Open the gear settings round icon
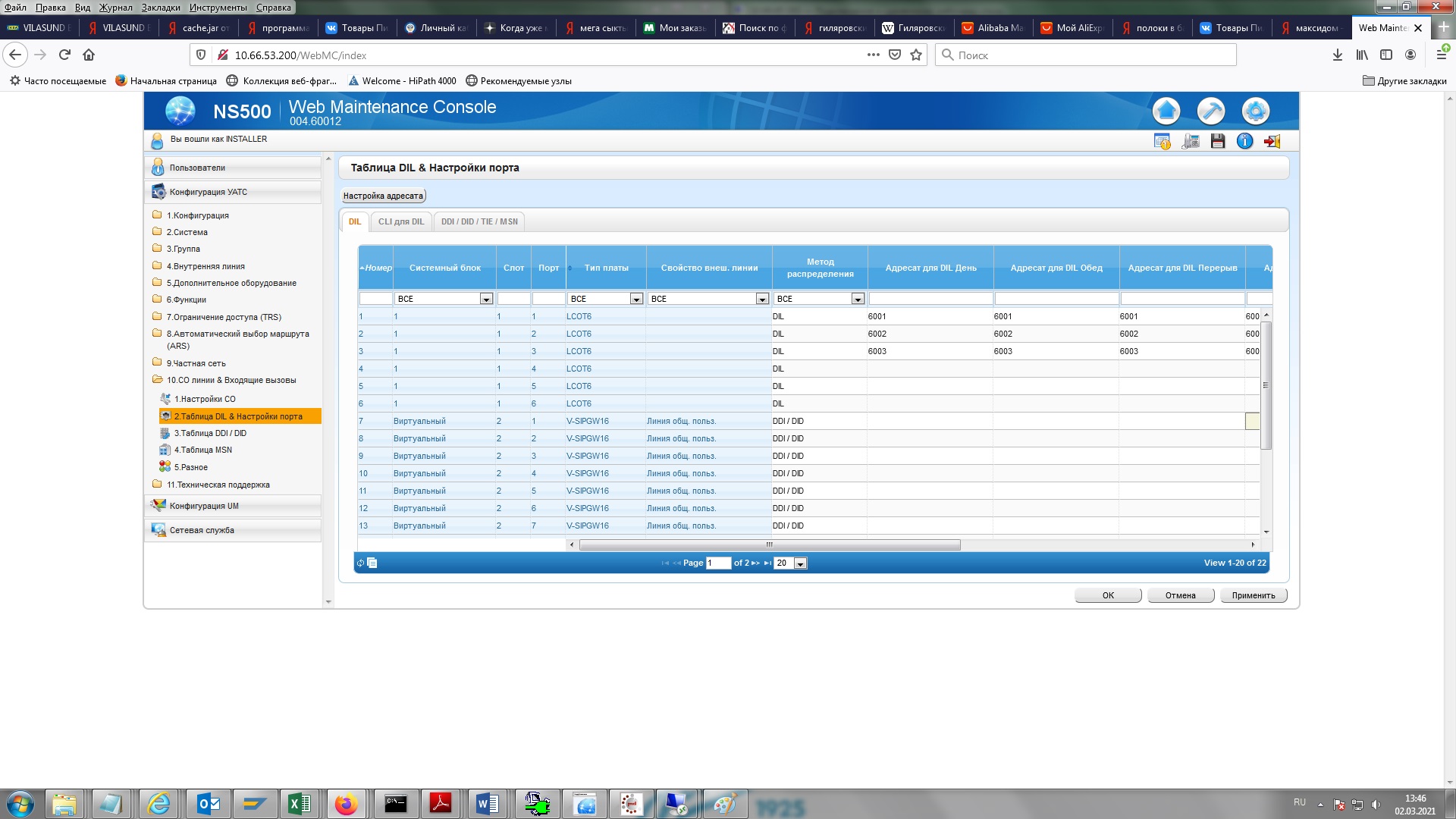Screen dimensions: 1456x819 pyautogui.click(x=1256, y=111)
